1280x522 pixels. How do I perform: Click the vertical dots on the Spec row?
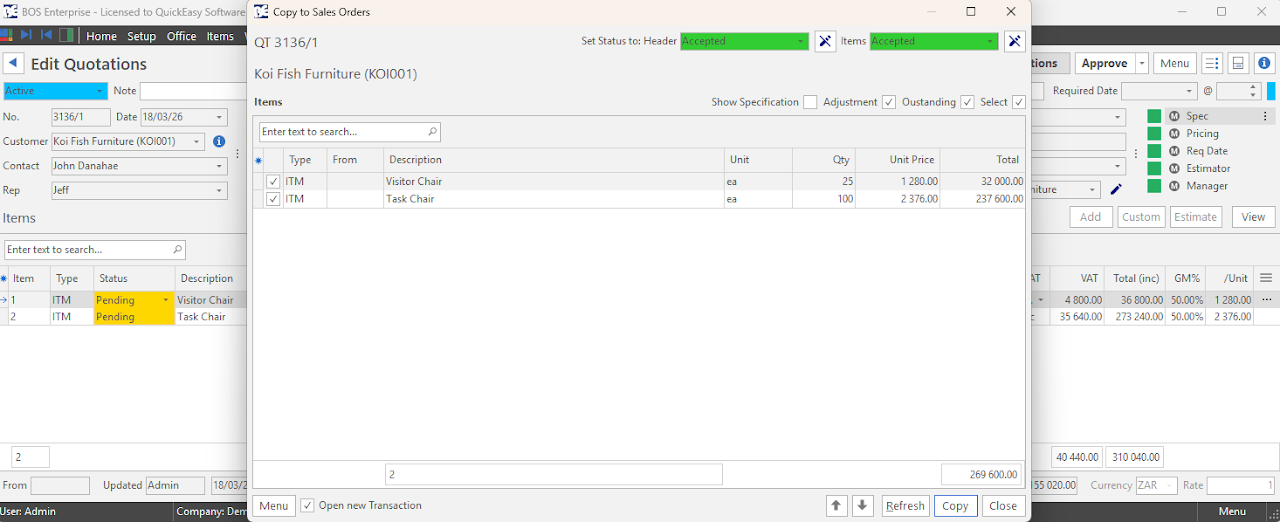coord(1265,117)
